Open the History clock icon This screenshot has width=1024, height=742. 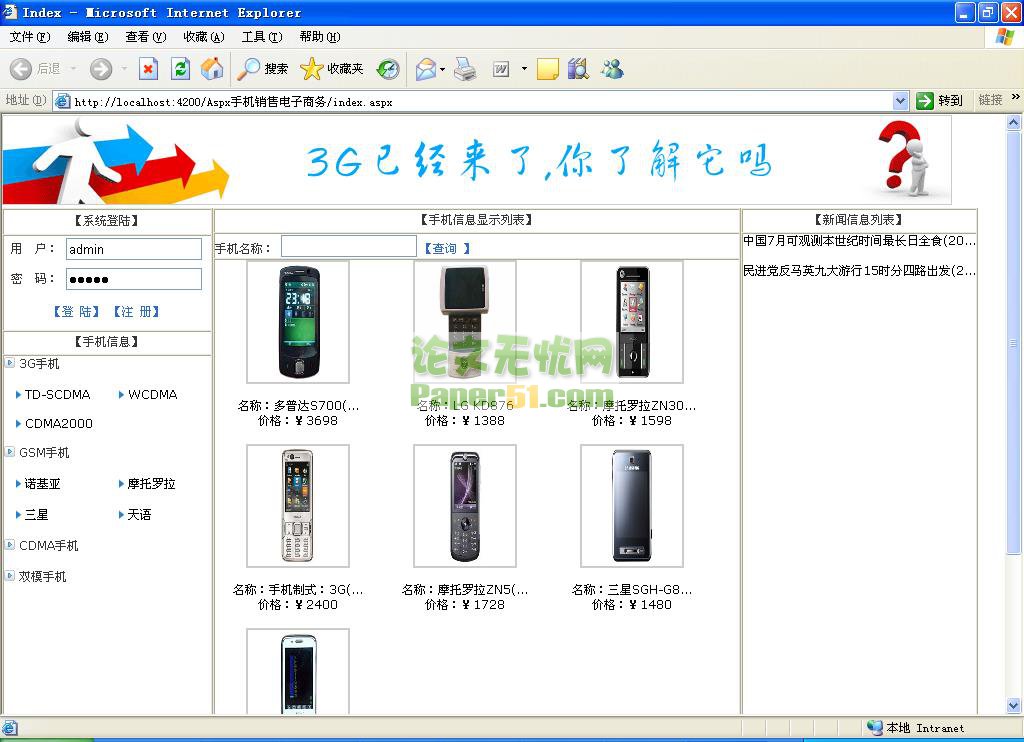pos(388,69)
